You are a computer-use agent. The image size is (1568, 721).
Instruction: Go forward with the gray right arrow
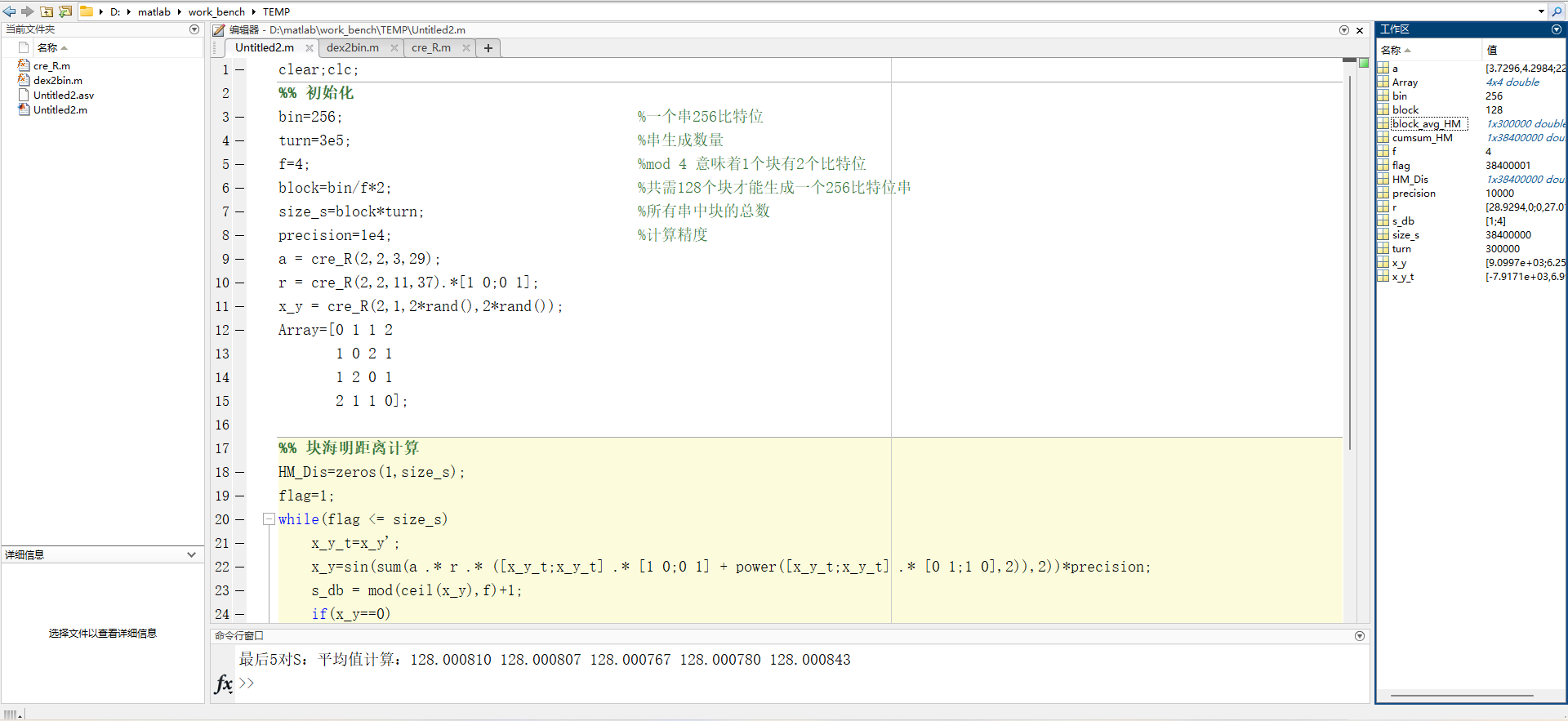click(x=27, y=11)
